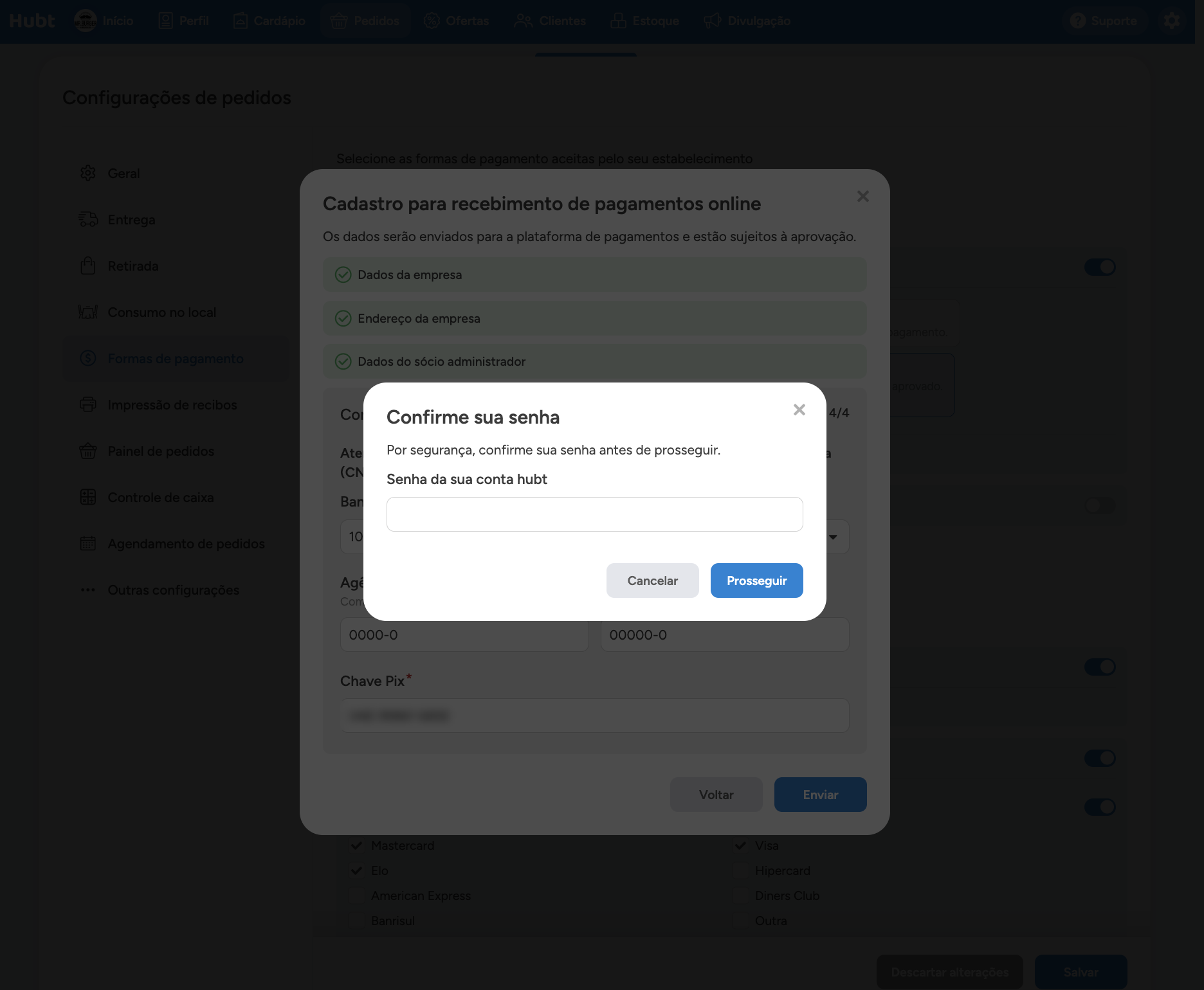Expand Dados do sócio administrador section
Image resolution: width=1204 pixels, height=990 pixels.
[594, 361]
